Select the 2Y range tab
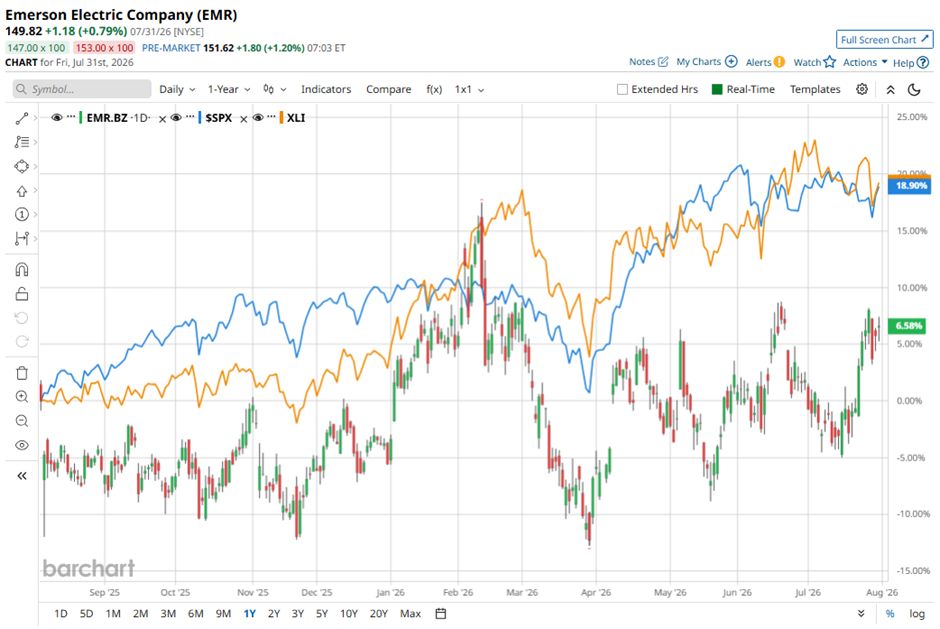Viewport: 940px width, 629px height. click(x=274, y=613)
